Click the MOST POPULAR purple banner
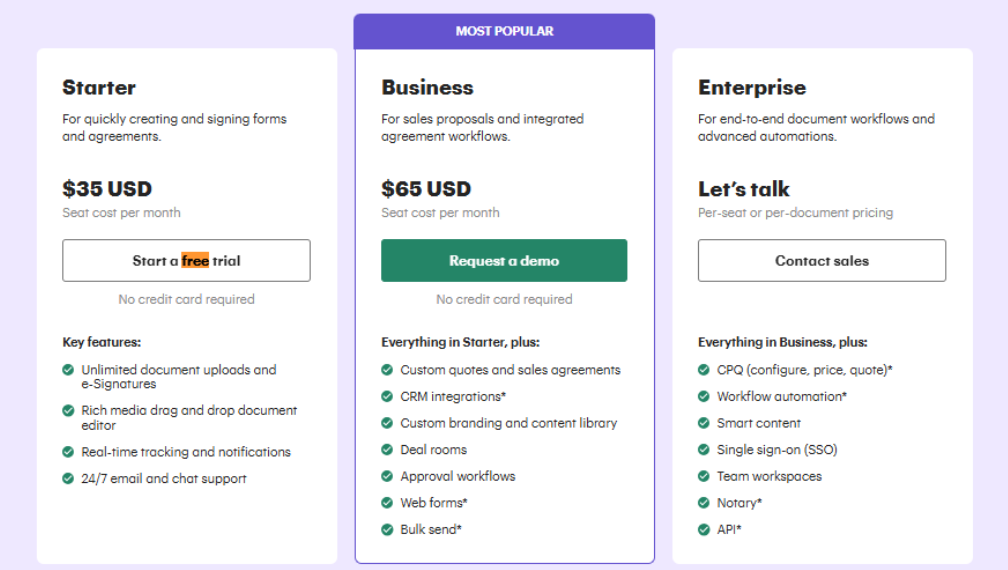 point(504,31)
